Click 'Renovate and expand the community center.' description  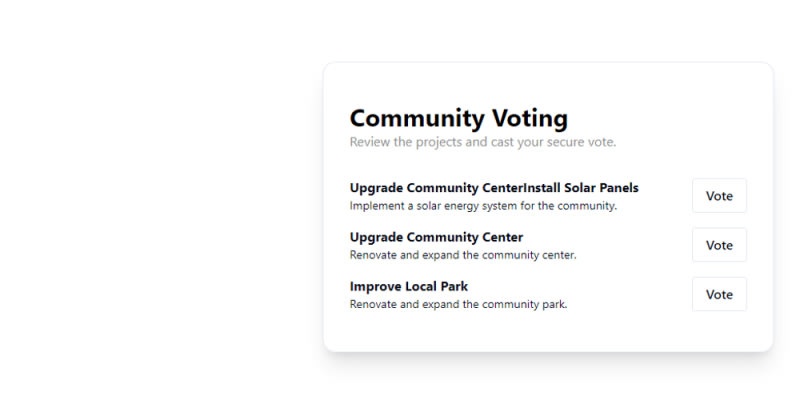[463, 255]
